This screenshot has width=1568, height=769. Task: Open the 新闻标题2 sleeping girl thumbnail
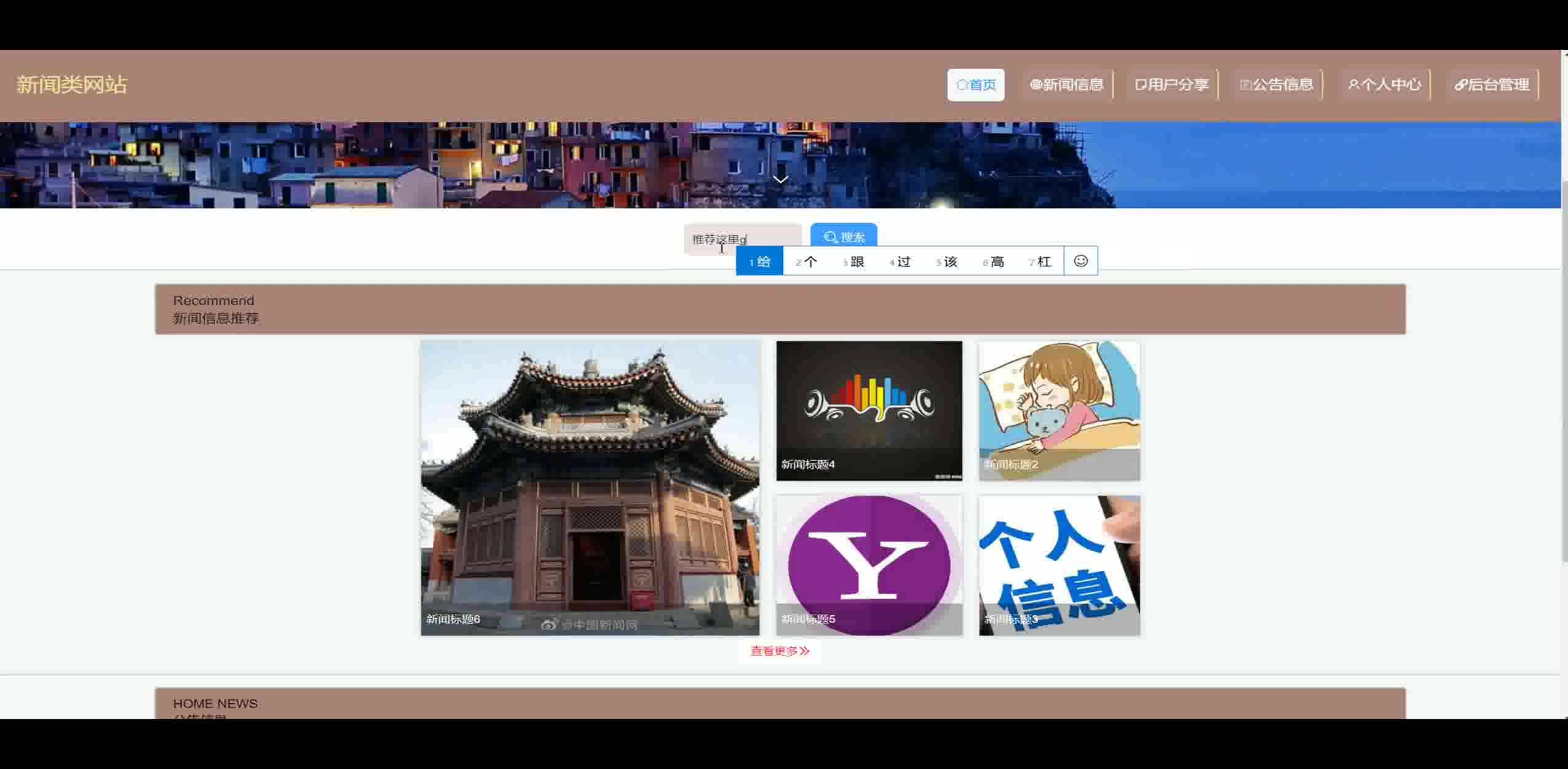coord(1059,411)
